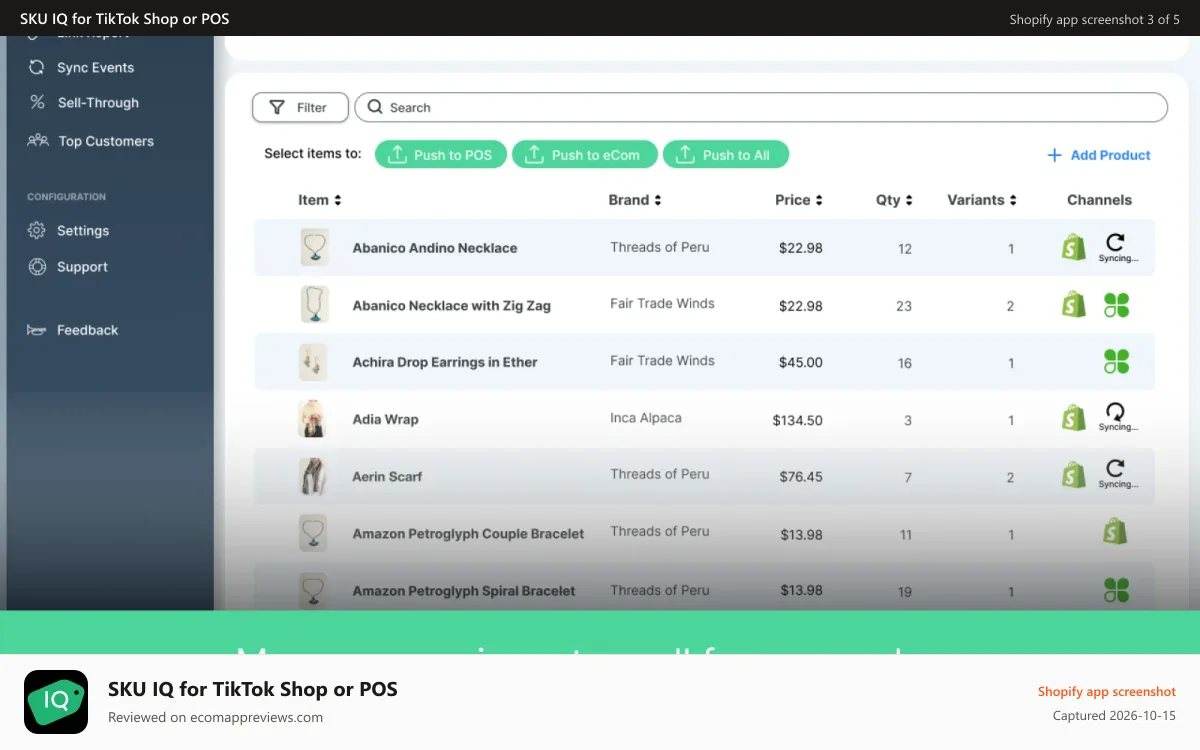Open Adia Wrap product thumbnail
The image size is (1200, 750).
[314, 419]
